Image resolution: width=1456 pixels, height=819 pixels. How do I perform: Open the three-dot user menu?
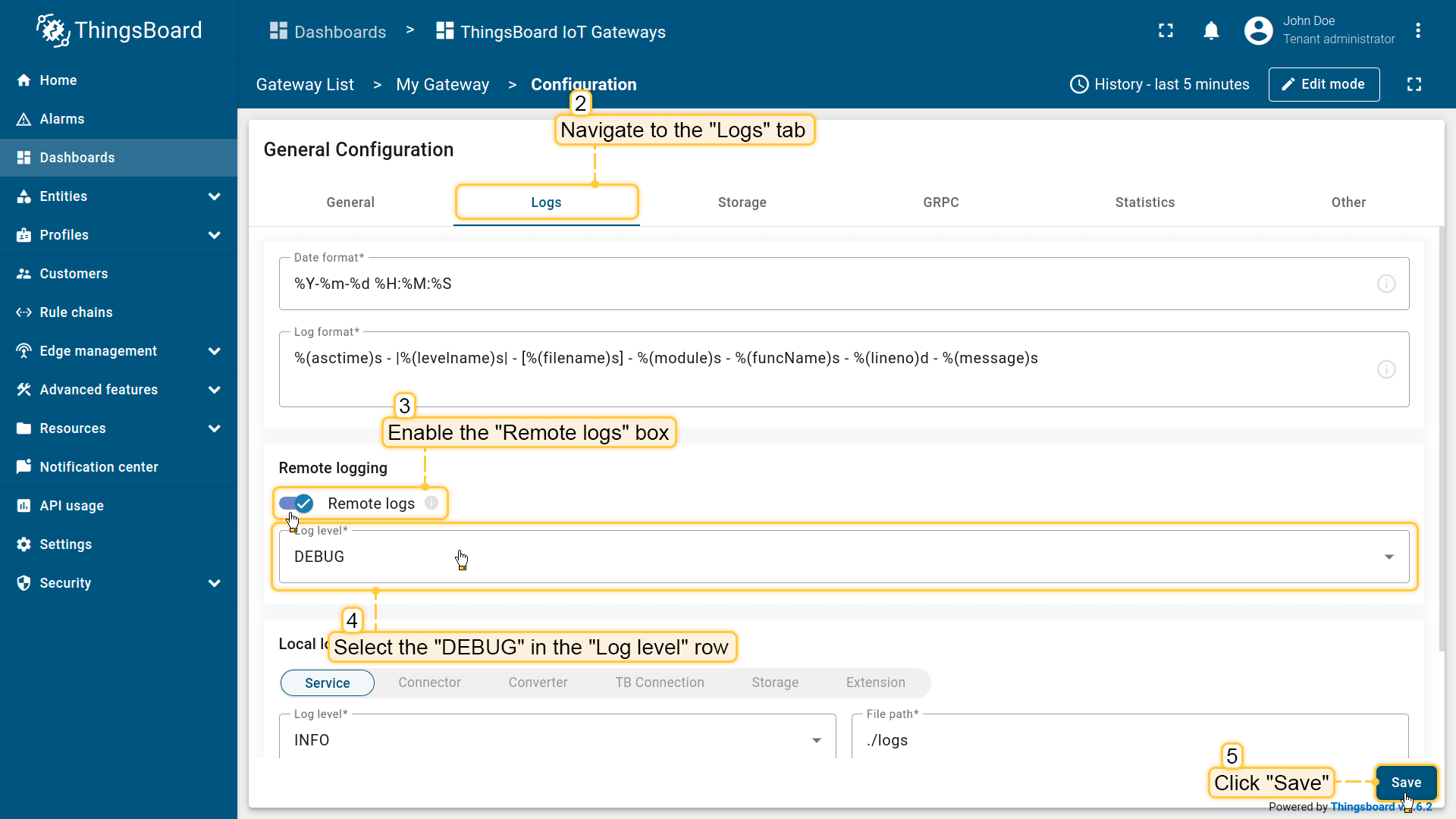pos(1418,30)
